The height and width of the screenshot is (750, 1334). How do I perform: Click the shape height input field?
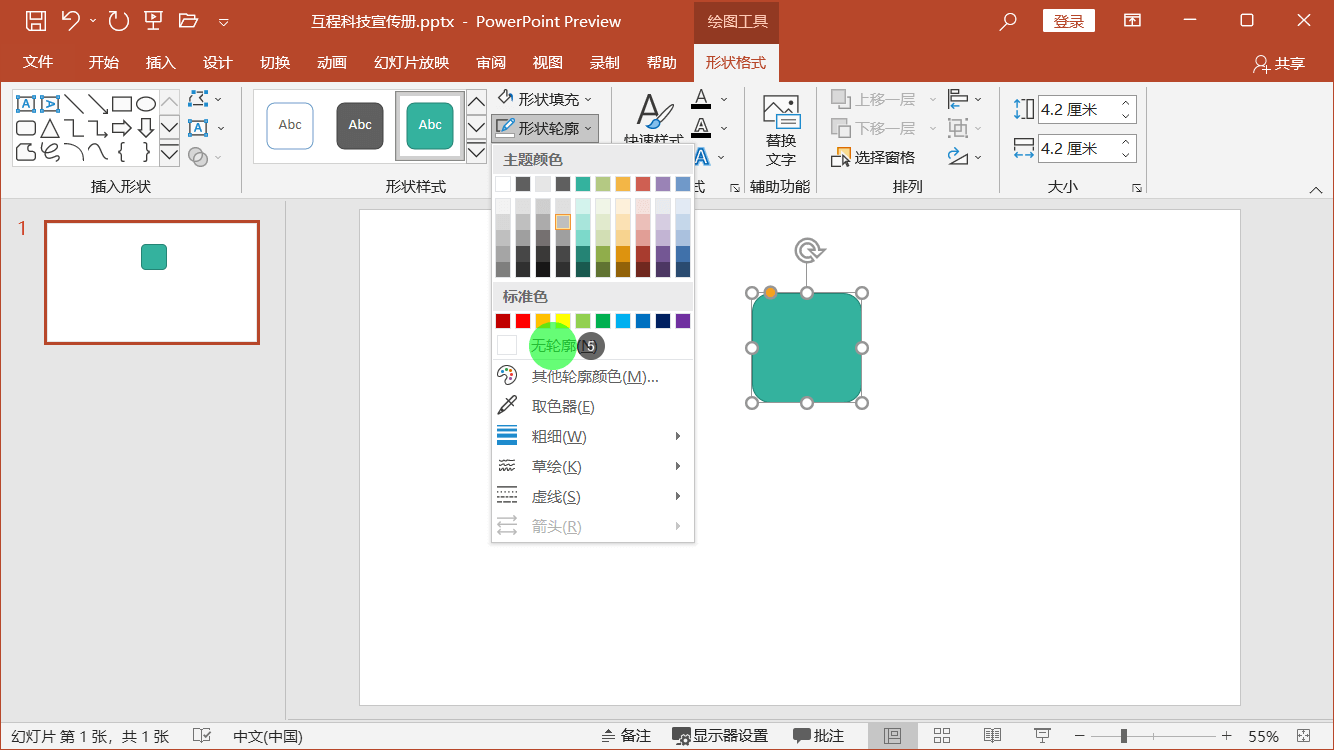[x=1078, y=109]
